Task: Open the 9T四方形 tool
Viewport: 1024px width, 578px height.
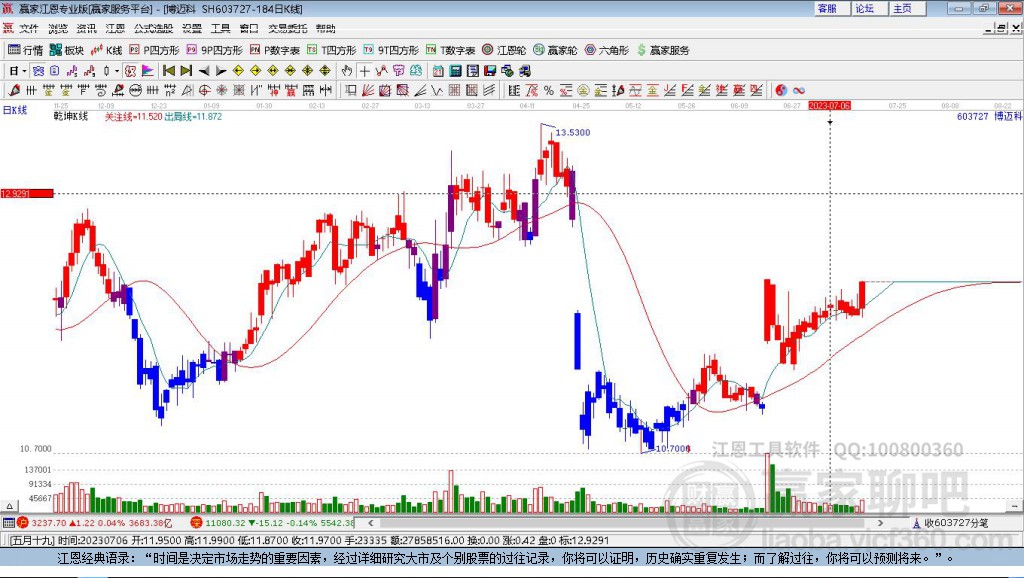Action: (x=391, y=50)
